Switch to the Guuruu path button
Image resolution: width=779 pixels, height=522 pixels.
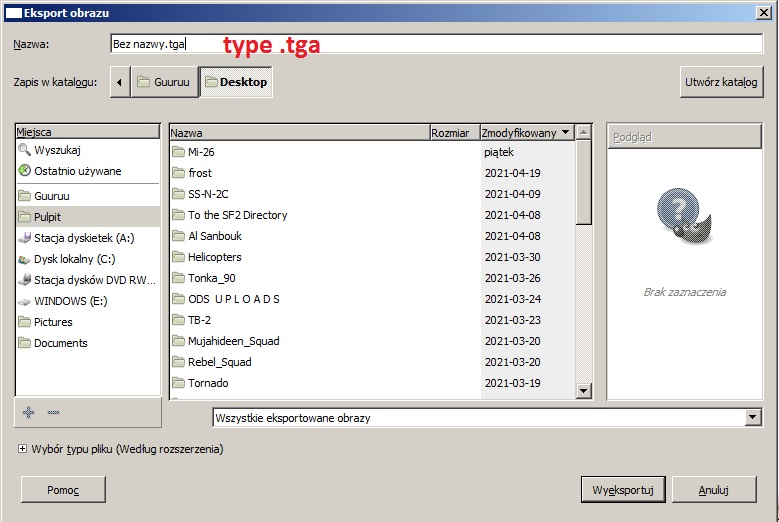point(164,82)
